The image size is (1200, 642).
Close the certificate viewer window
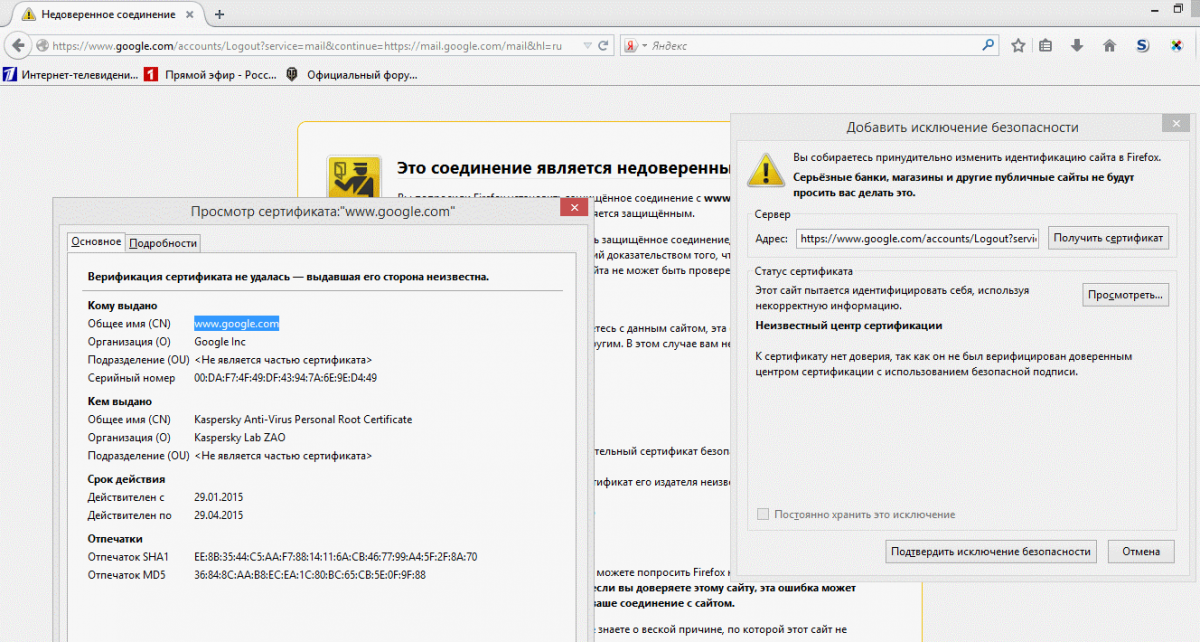(x=573, y=207)
